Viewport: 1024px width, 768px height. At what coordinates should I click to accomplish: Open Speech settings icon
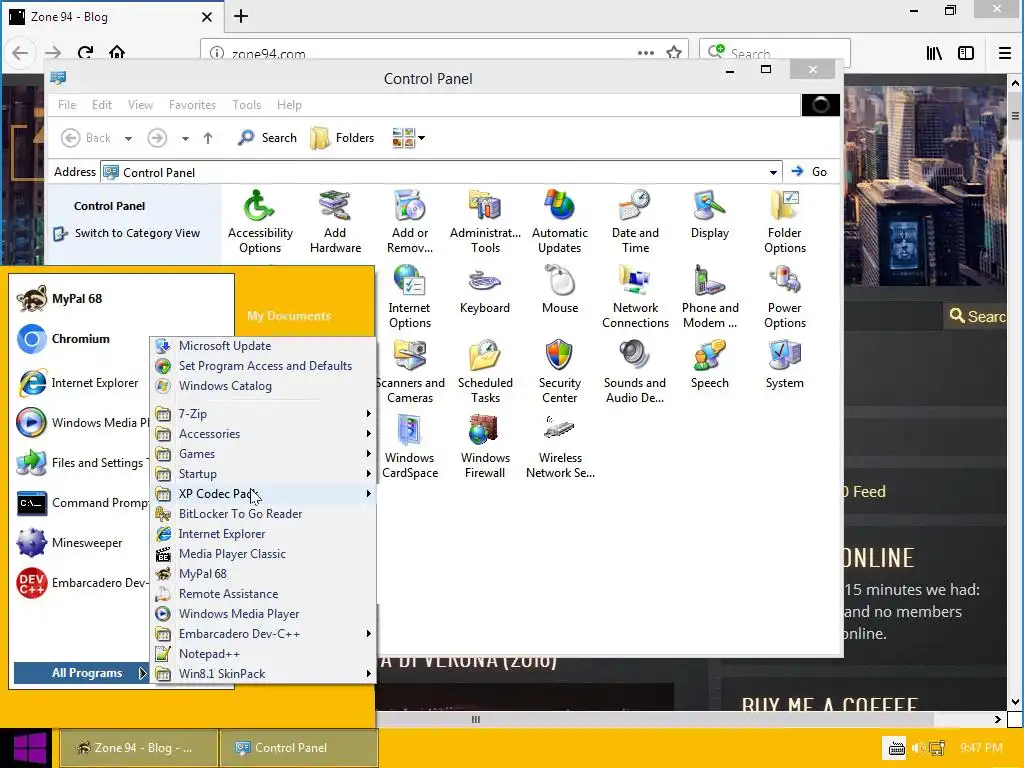(x=710, y=366)
